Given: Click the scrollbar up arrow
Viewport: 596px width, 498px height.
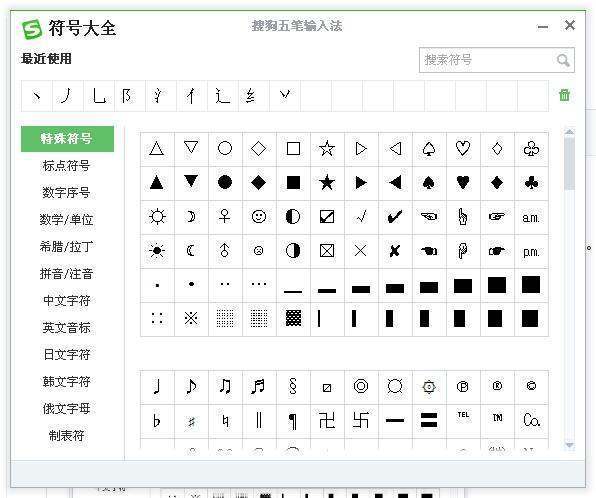Looking at the screenshot, I should pyautogui.click(x=569, y=132).
